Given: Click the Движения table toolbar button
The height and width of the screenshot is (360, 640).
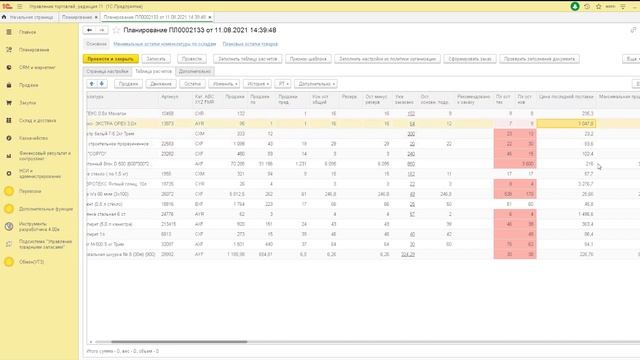Looking at the screenshot, I should (x=161, y=84).
